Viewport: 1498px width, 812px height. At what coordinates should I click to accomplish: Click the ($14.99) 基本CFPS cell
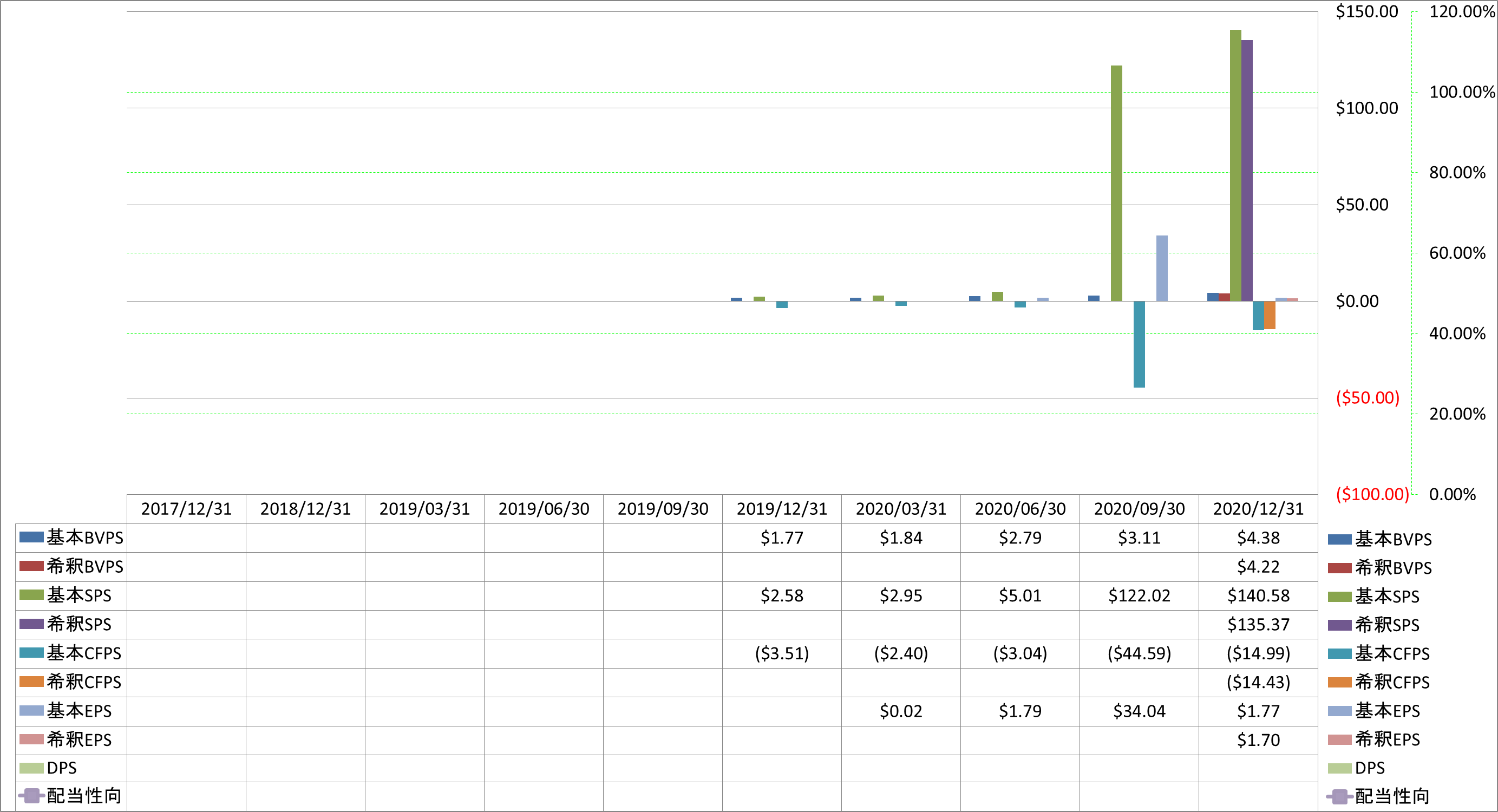(x=1258, y=654)
